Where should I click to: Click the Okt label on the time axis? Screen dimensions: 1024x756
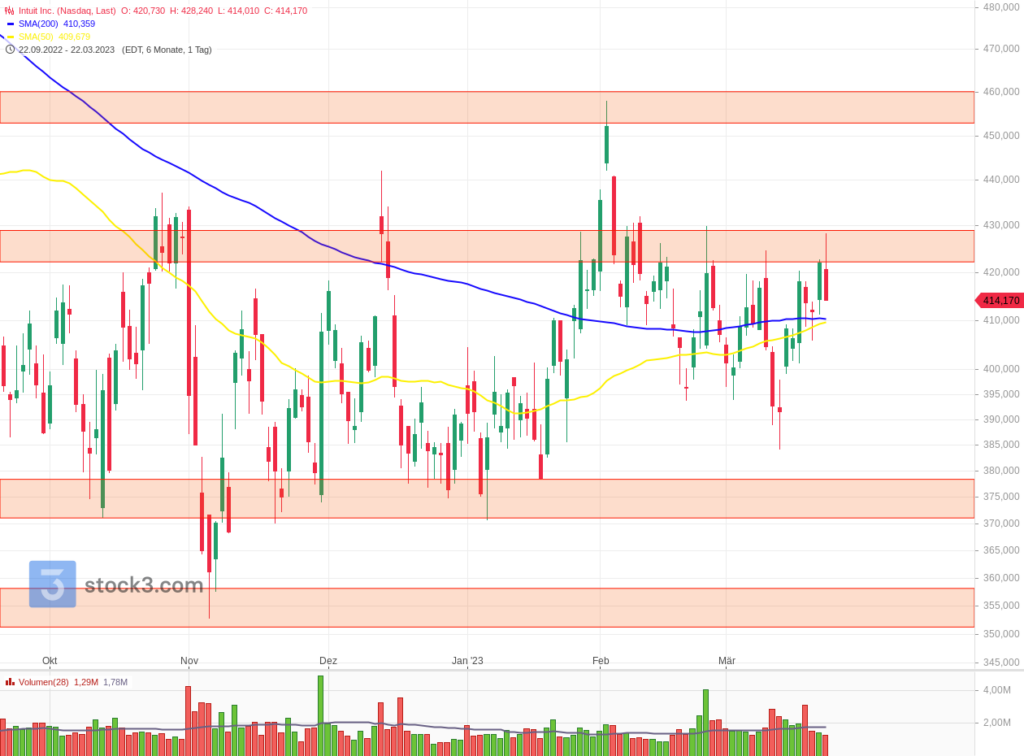pyautogui.click(x=50, y=661)
